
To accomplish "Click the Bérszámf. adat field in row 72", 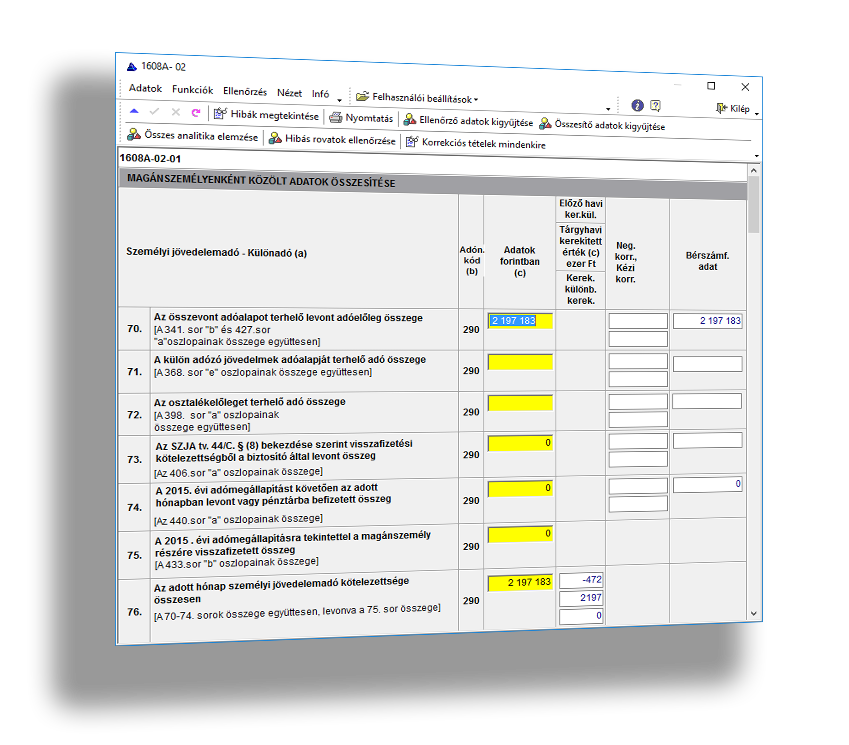I will pyautogui.click(x=707, y=401).
